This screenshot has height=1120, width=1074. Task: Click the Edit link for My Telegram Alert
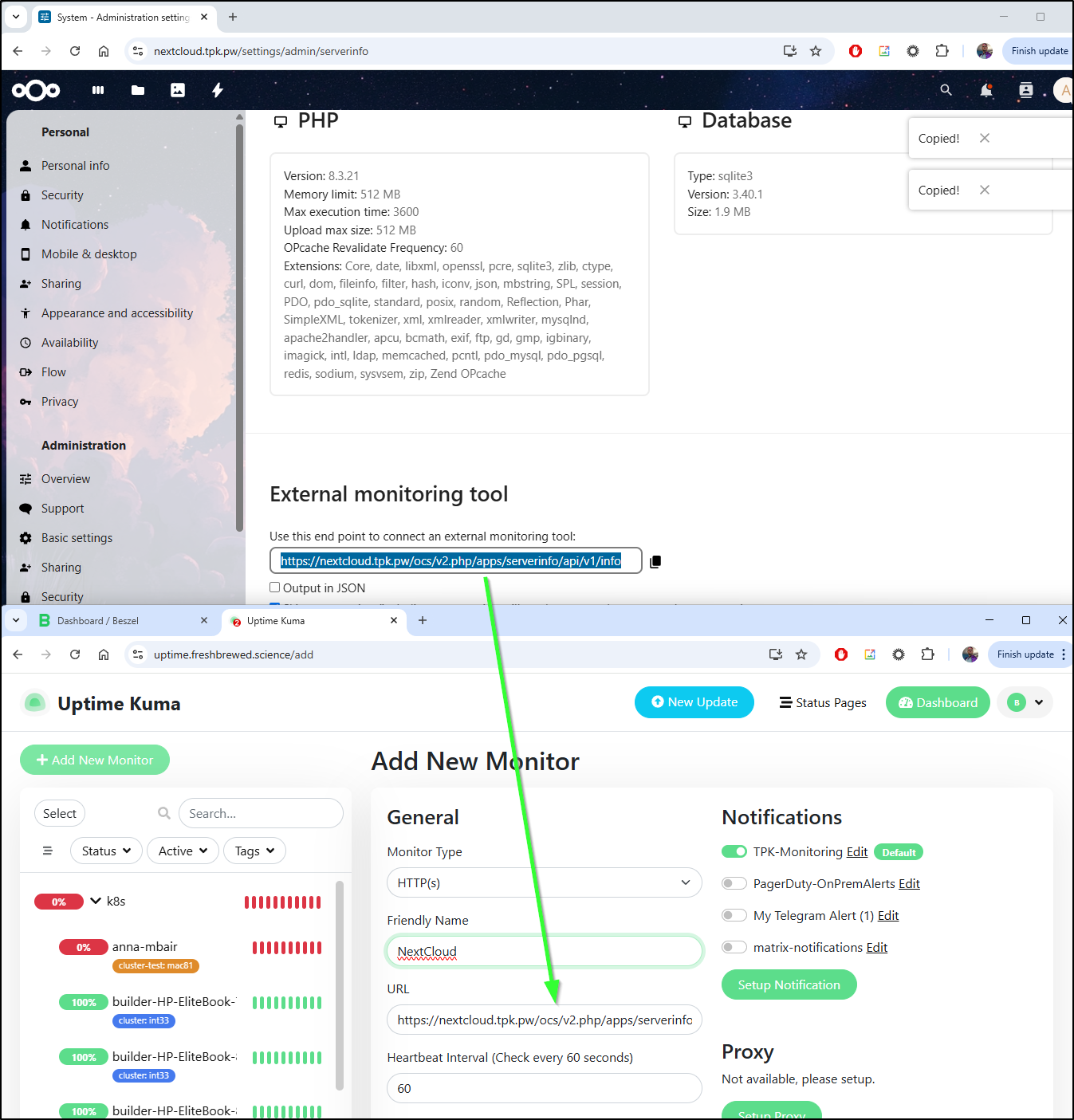coord(887,916)
